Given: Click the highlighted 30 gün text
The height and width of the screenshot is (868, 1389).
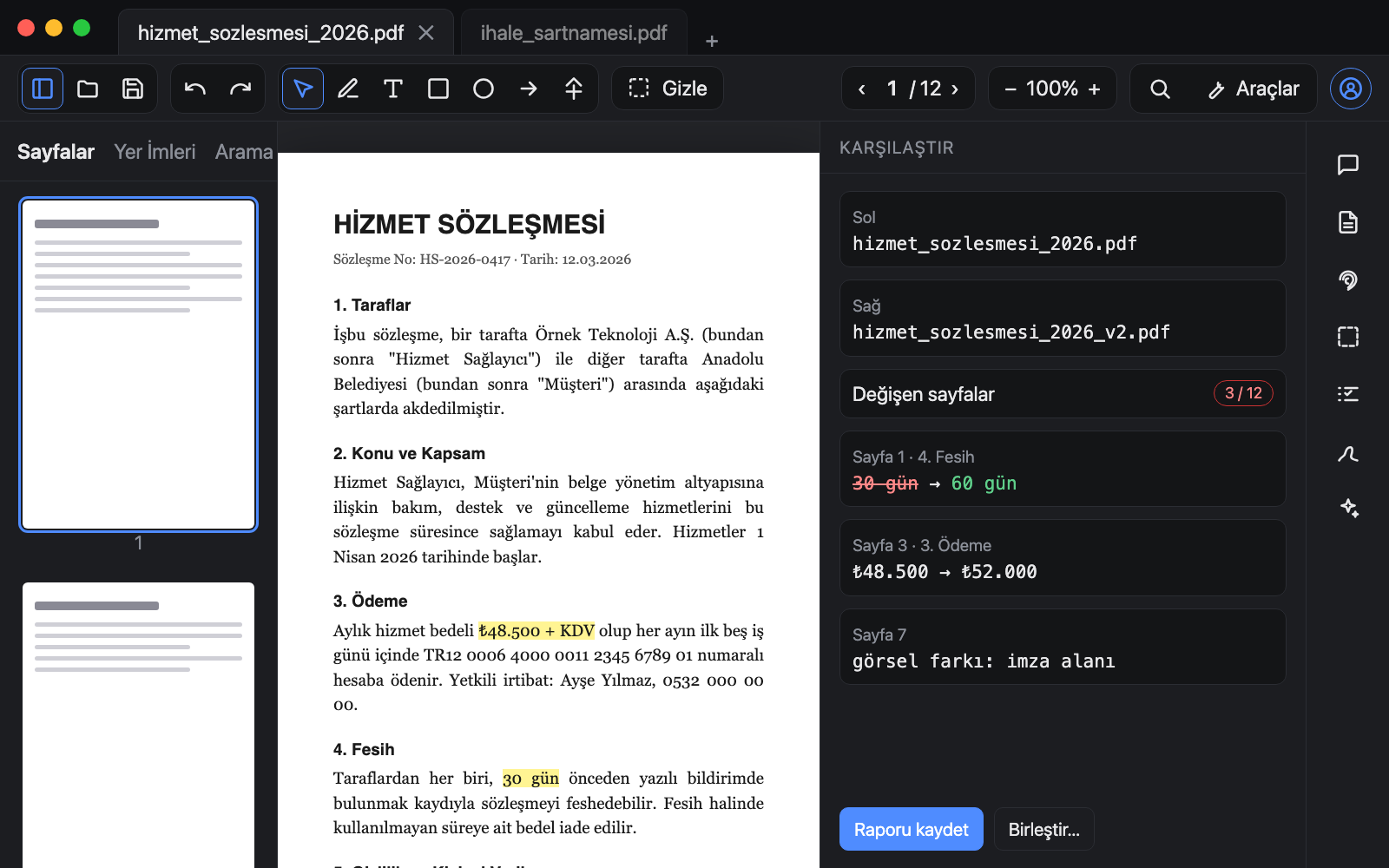Looking at the screenshot, I should [530, 779].
